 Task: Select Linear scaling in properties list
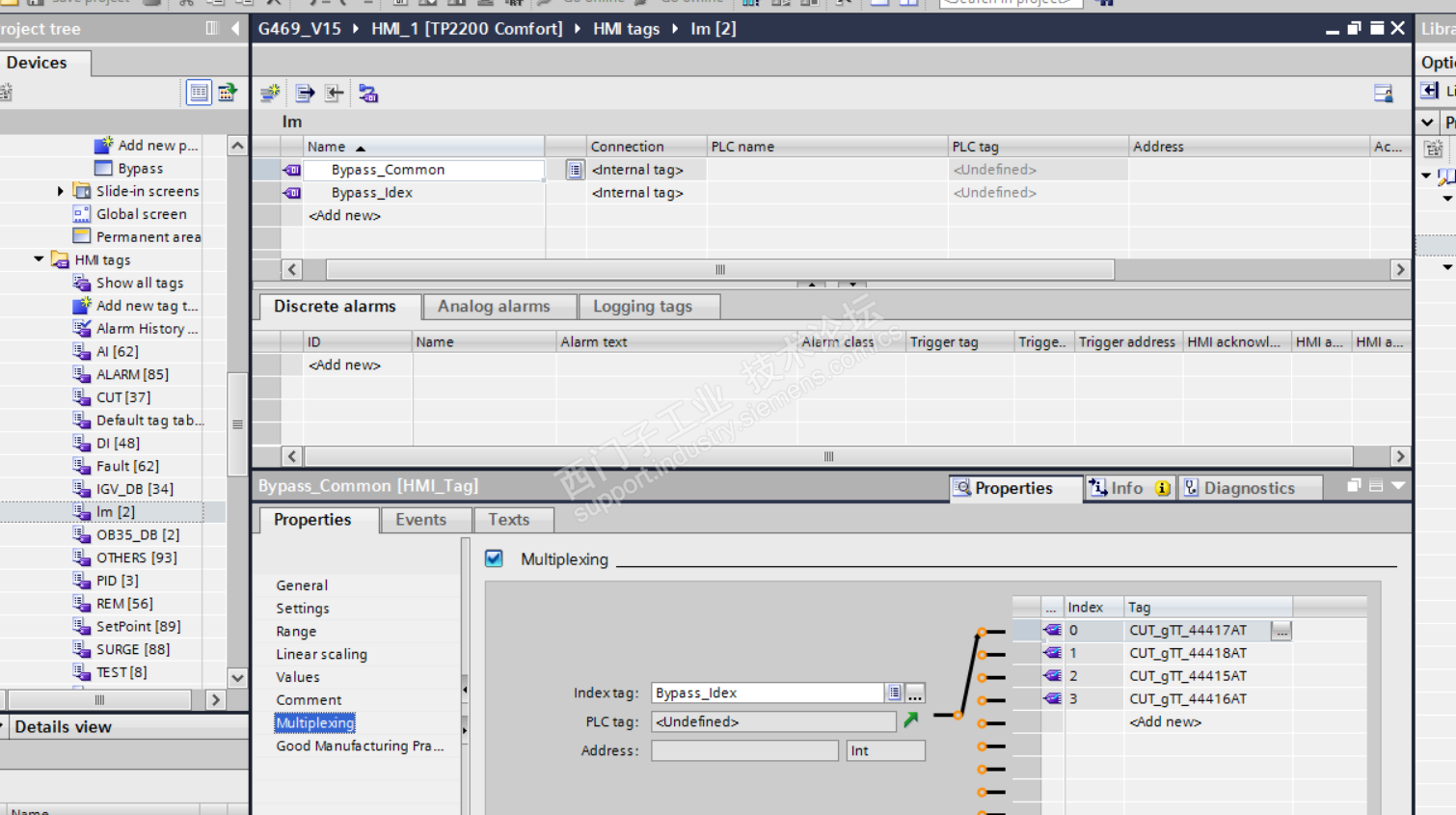pyautogui.click(x=321, y=654)
